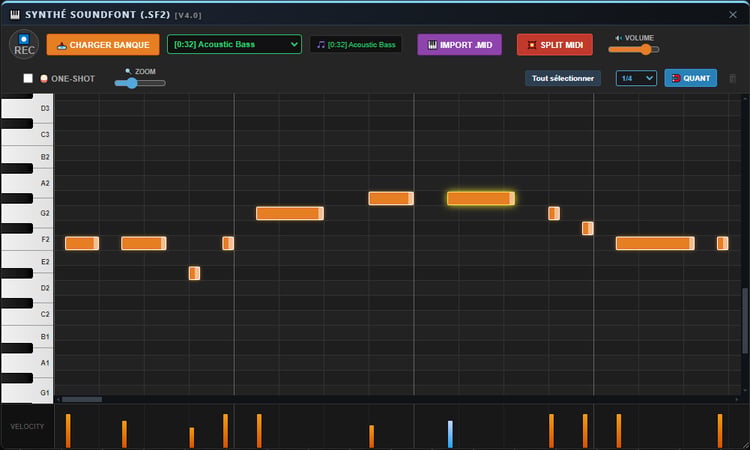Click Tout sélectionner to select all notes
This screenshot has width=750, height=450.
coord(563,78)
